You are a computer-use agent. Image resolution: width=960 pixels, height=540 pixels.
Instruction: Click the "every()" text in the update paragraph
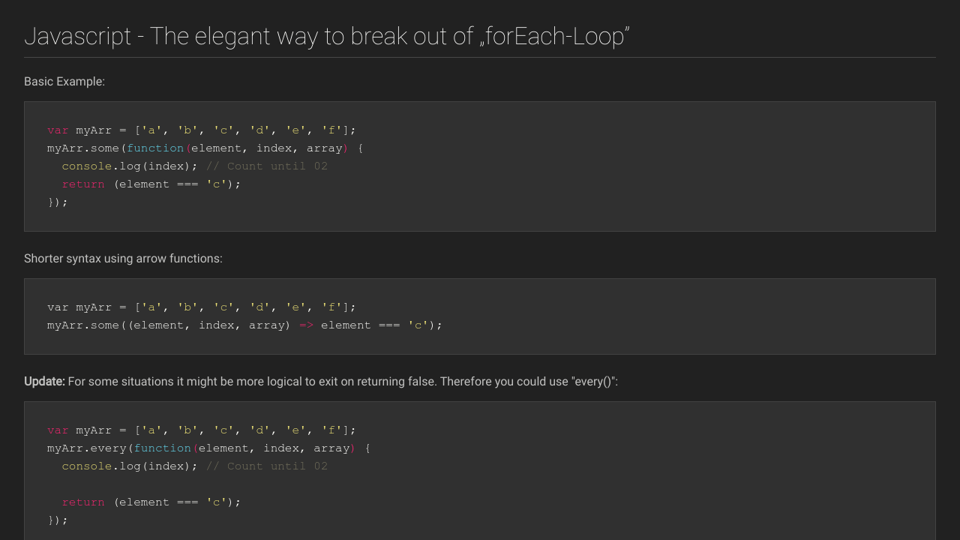click(x=592, y=382)
